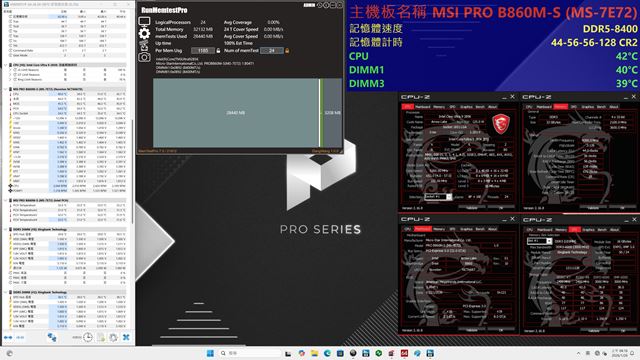Open RunMemtestPro settings gear icon
This screenshot has width=640, height=360.
(144, 33)
